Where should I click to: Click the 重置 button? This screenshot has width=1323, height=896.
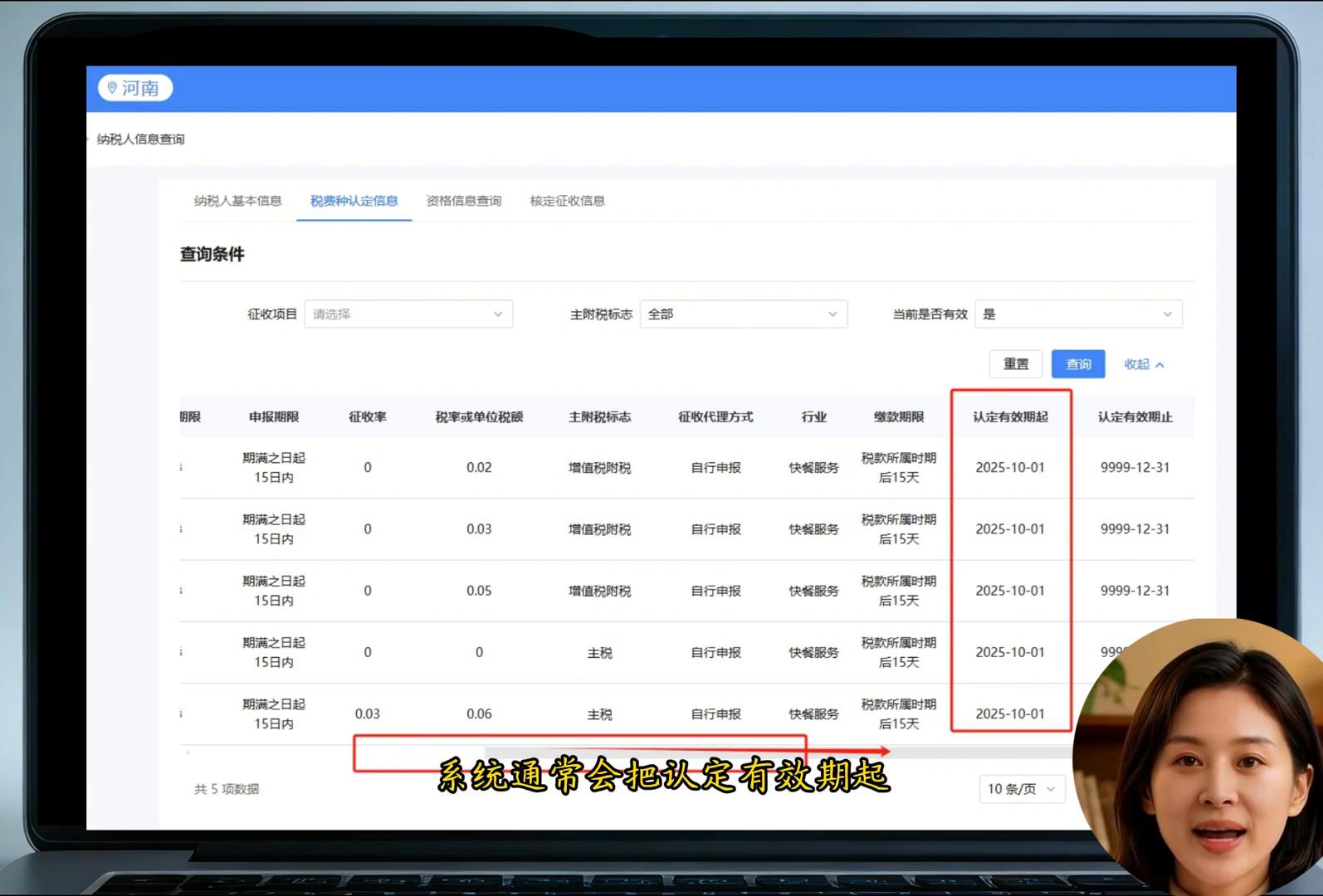(x=1016, y=364)
